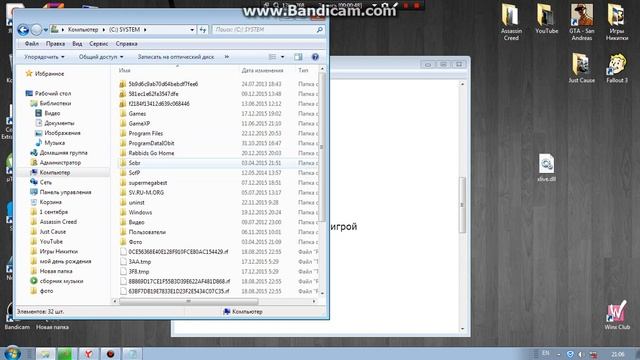Sort by Тип column header
This screenshot has width=640, height=360.
pos(303,71)
